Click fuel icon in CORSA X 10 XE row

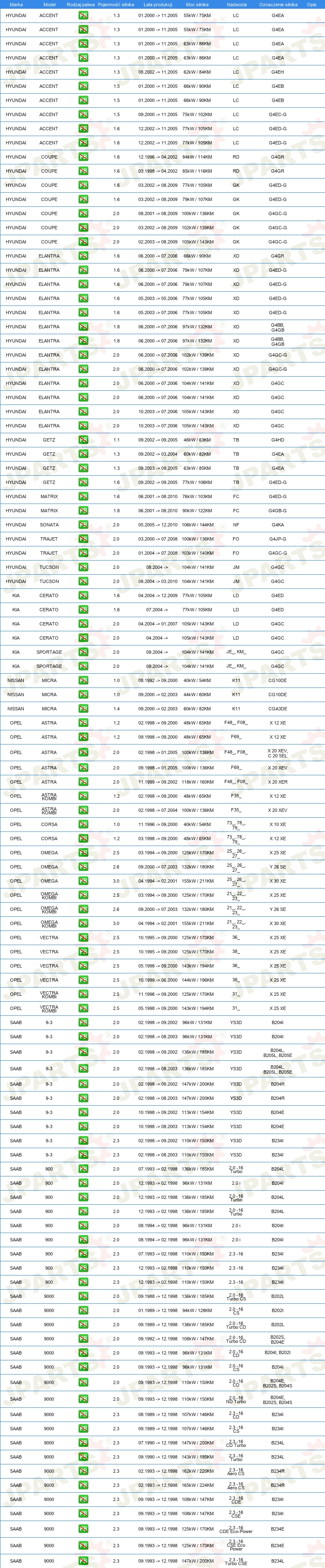[83, 824]
